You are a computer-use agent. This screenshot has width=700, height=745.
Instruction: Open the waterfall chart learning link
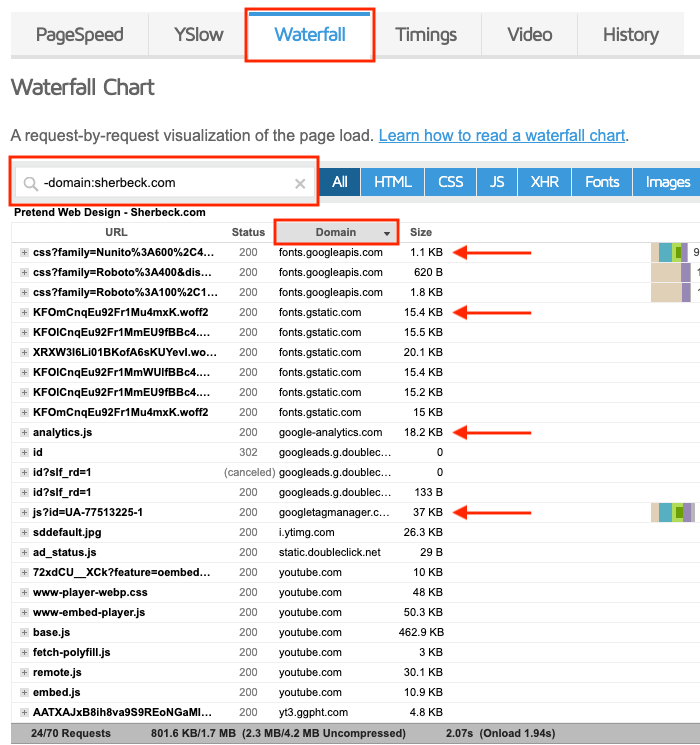coord(501,135)
